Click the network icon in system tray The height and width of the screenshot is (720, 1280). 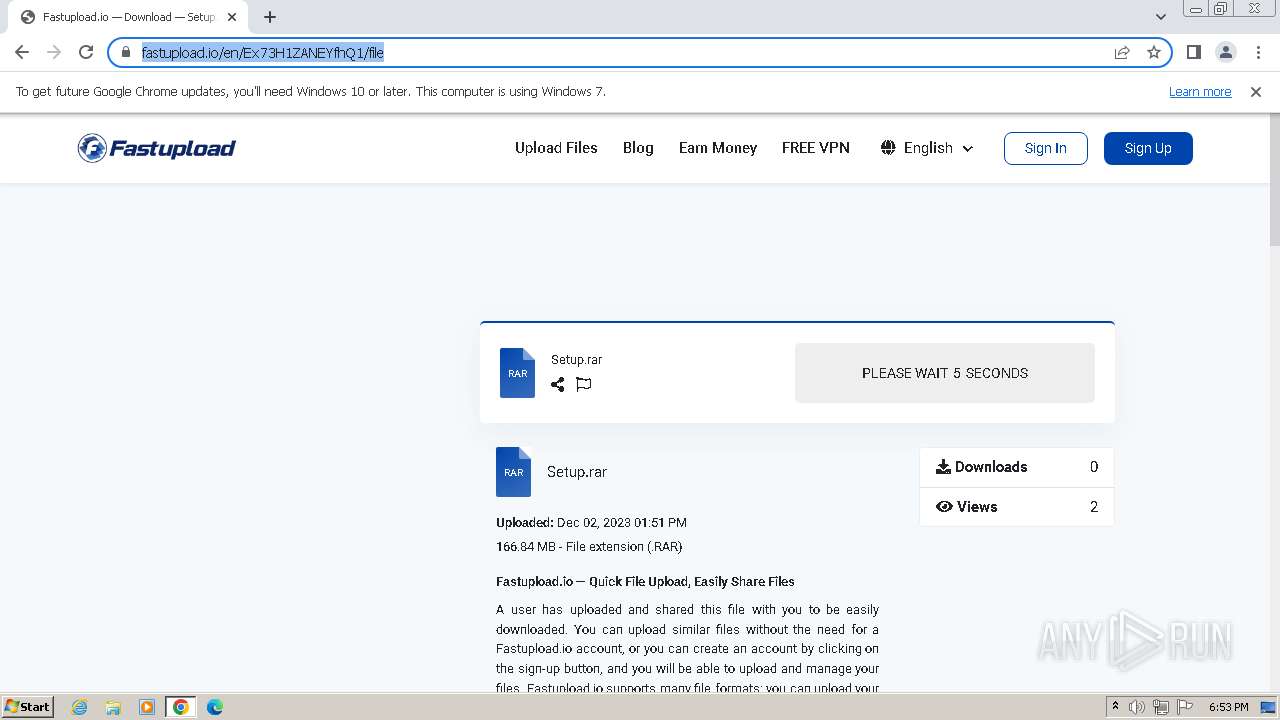point(1161,707)
